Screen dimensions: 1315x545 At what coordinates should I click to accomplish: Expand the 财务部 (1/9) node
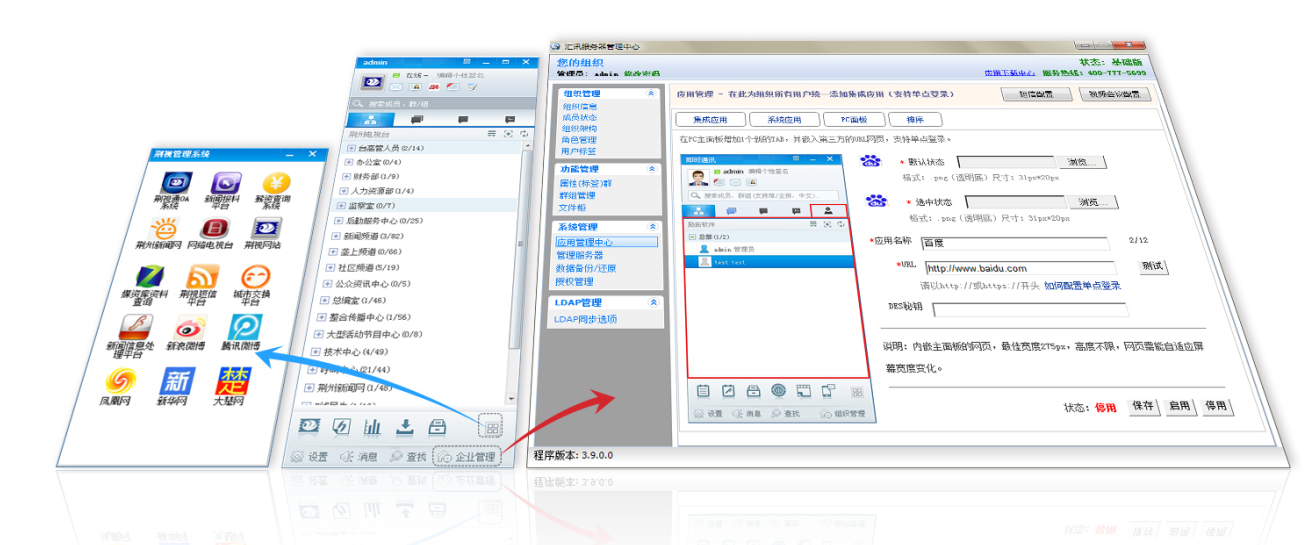pos(345,176)
